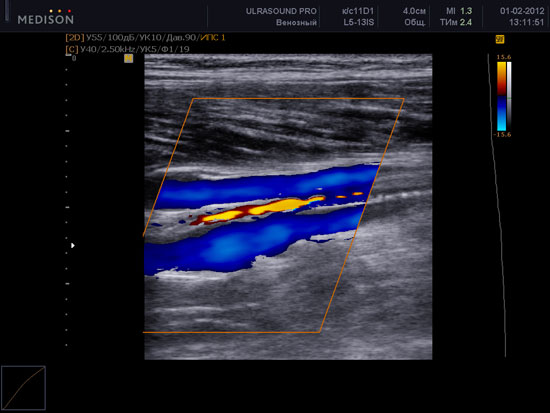Click the gamma curve box at bottom left
This screenshot has width=550, height=413.
click(23, 388)
